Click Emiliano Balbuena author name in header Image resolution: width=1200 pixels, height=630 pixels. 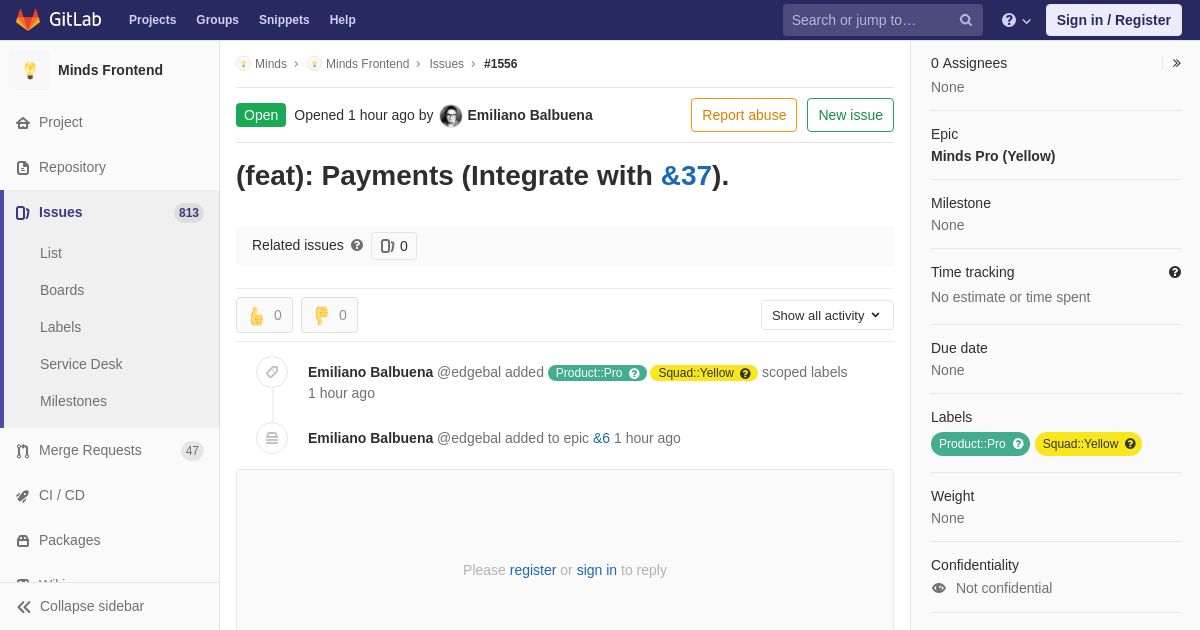[x=530, y=115]
